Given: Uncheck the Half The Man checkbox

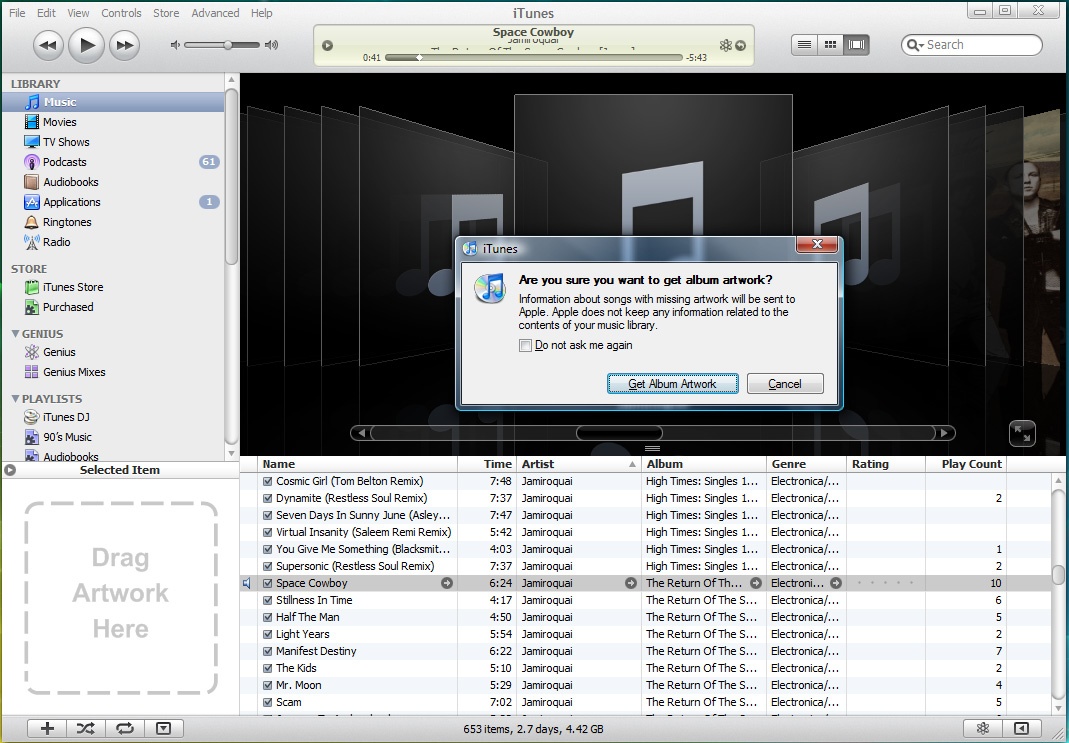Looking at the screenshot, I should click(268, 618).
